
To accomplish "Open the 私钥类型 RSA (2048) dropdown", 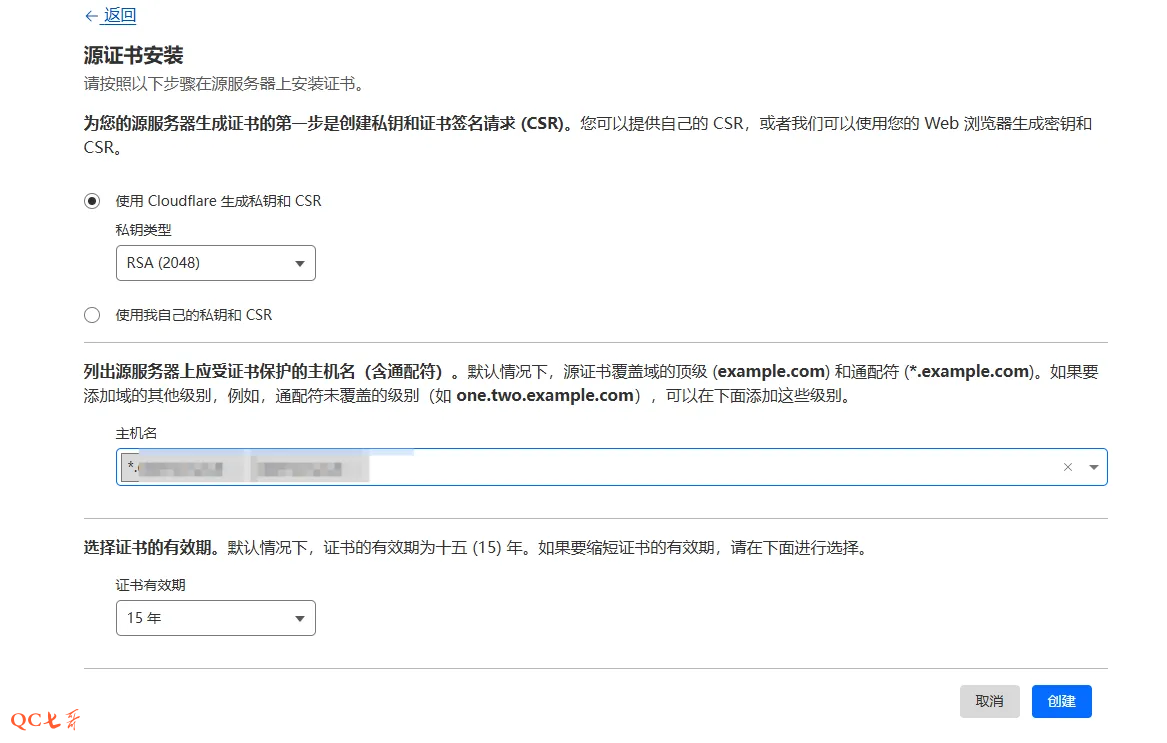I will (x=215, y=263).
